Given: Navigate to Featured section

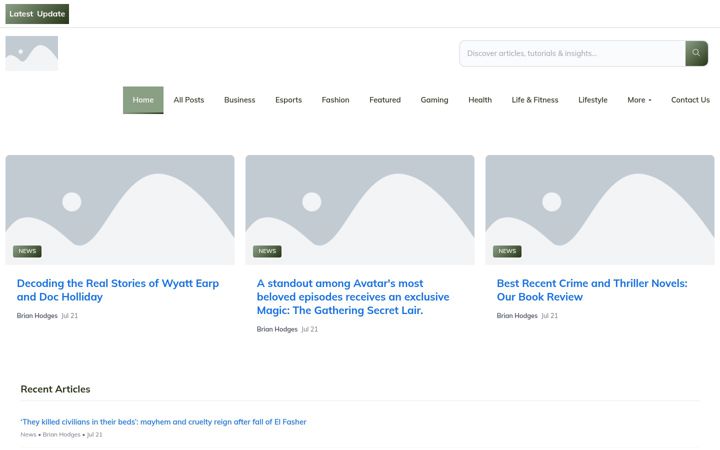Looking at the screenshot, I should click(x=385, y=100).
